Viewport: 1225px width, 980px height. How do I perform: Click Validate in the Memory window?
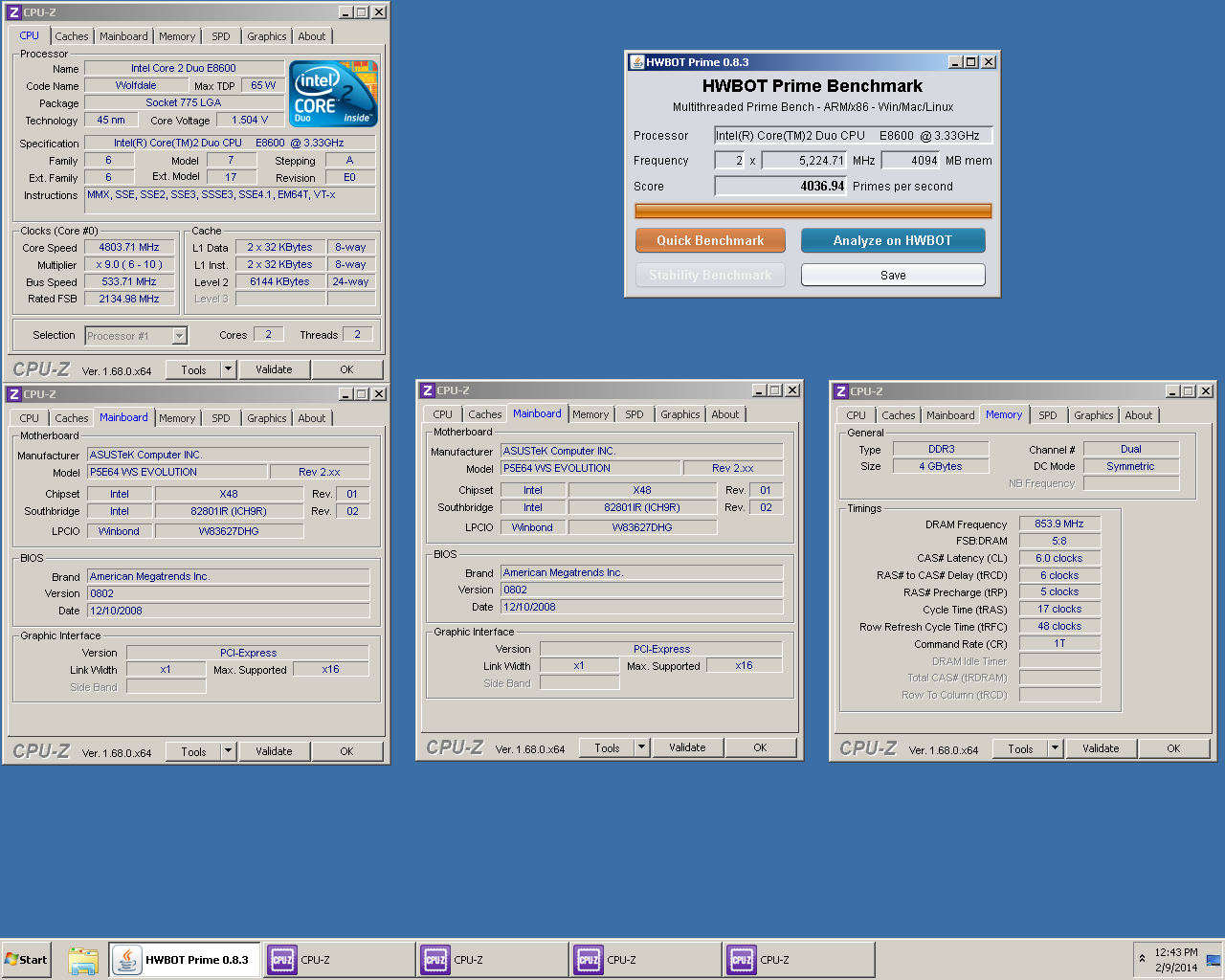1101,748
